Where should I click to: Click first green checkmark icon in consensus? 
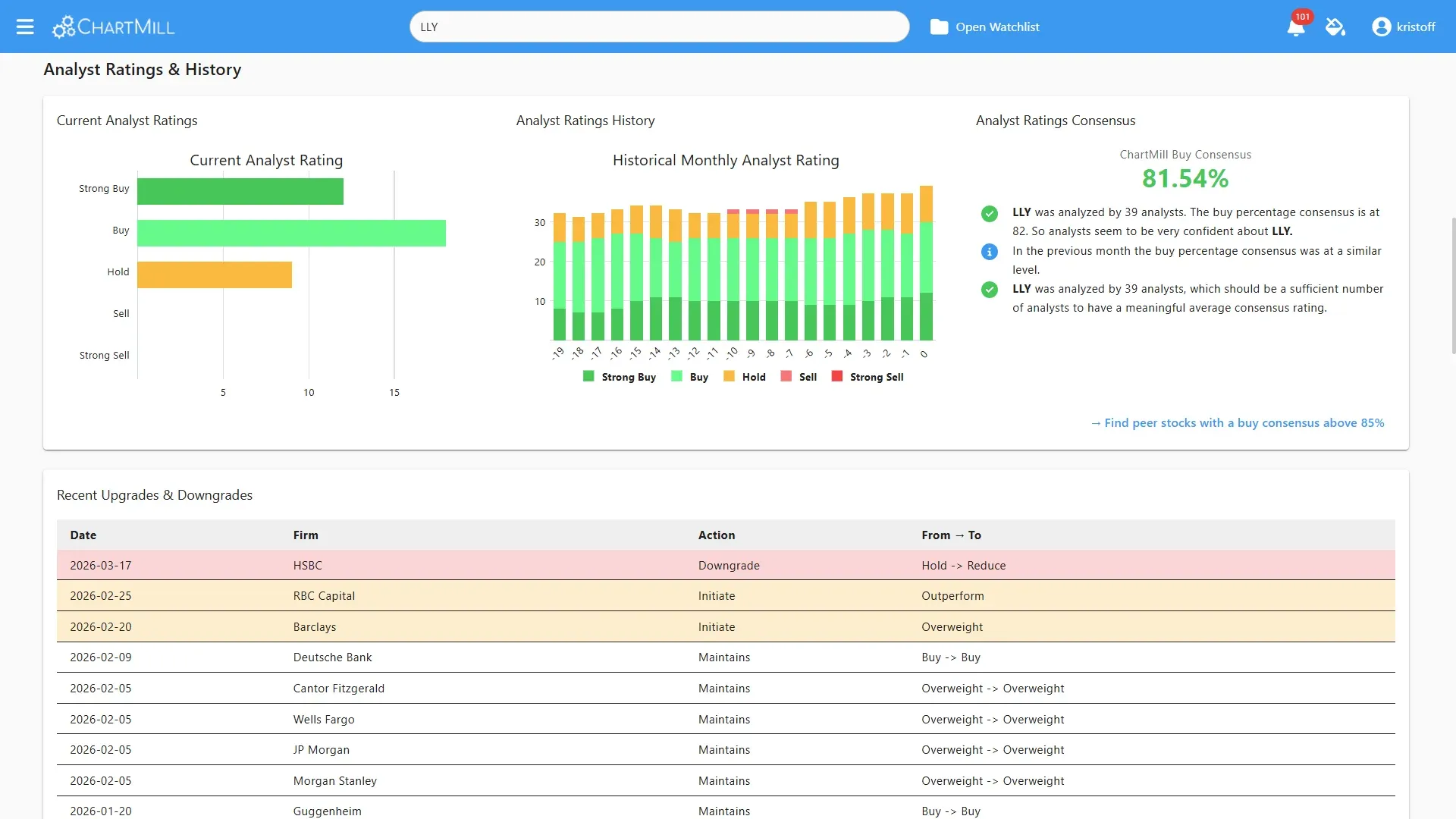tap(989, 214)
